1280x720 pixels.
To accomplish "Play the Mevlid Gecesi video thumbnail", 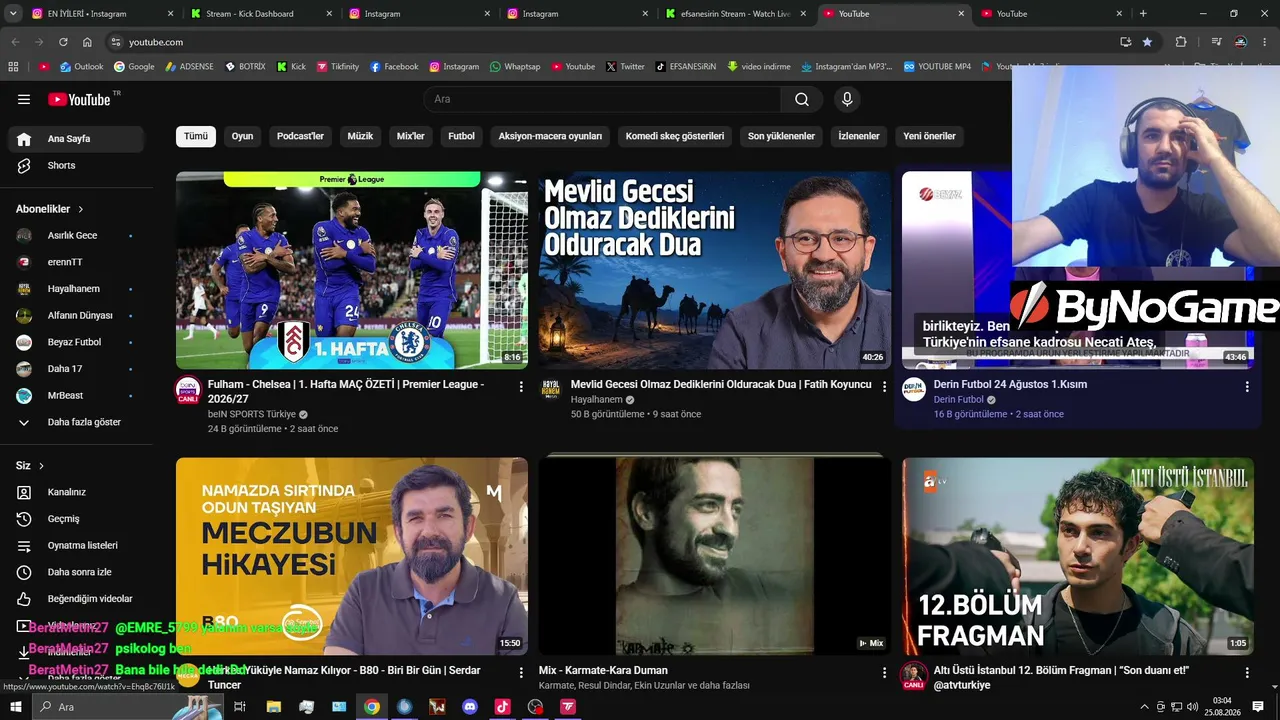I will coord(715,270).
